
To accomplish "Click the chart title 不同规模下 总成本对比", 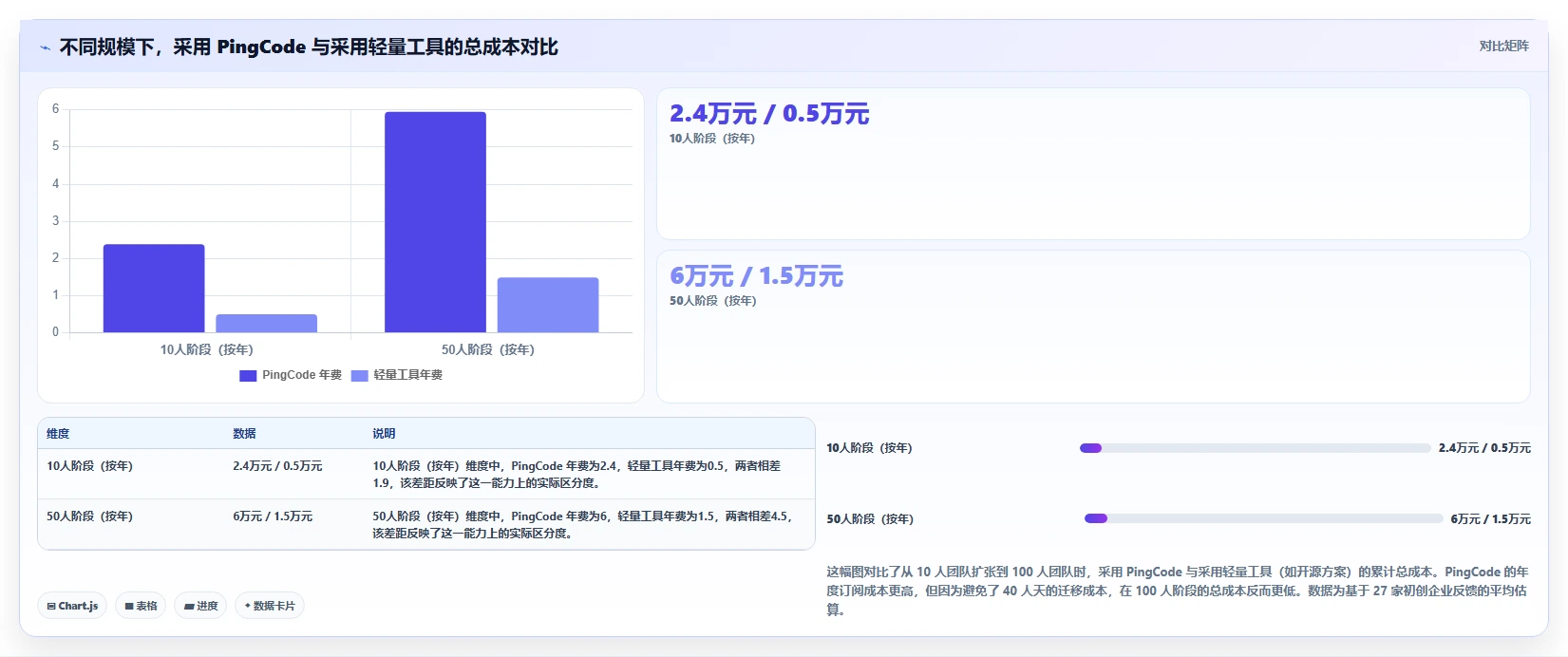I will coord(309,47).
